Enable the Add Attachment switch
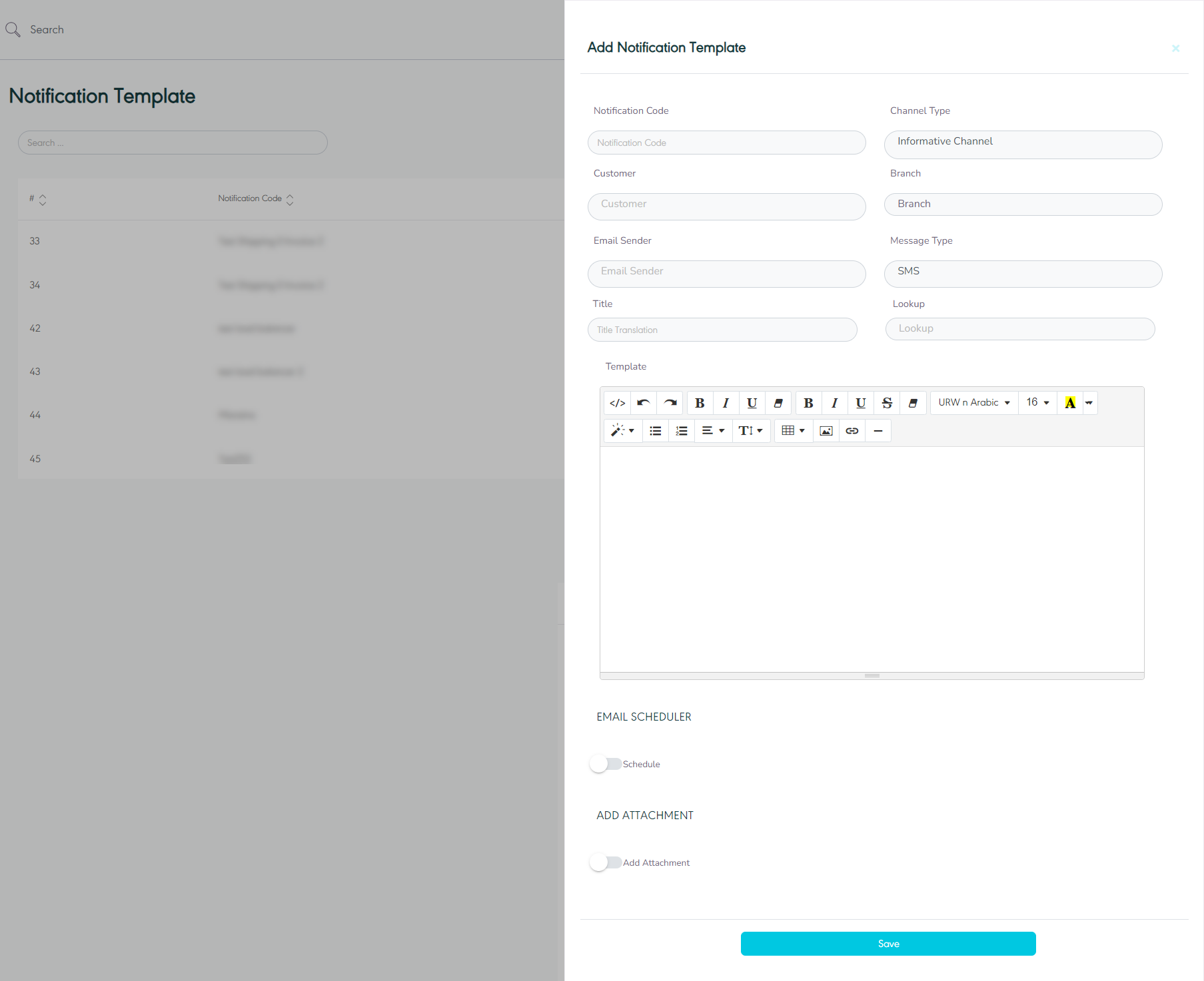The image size is (1204, 981). tap(605, 862)
